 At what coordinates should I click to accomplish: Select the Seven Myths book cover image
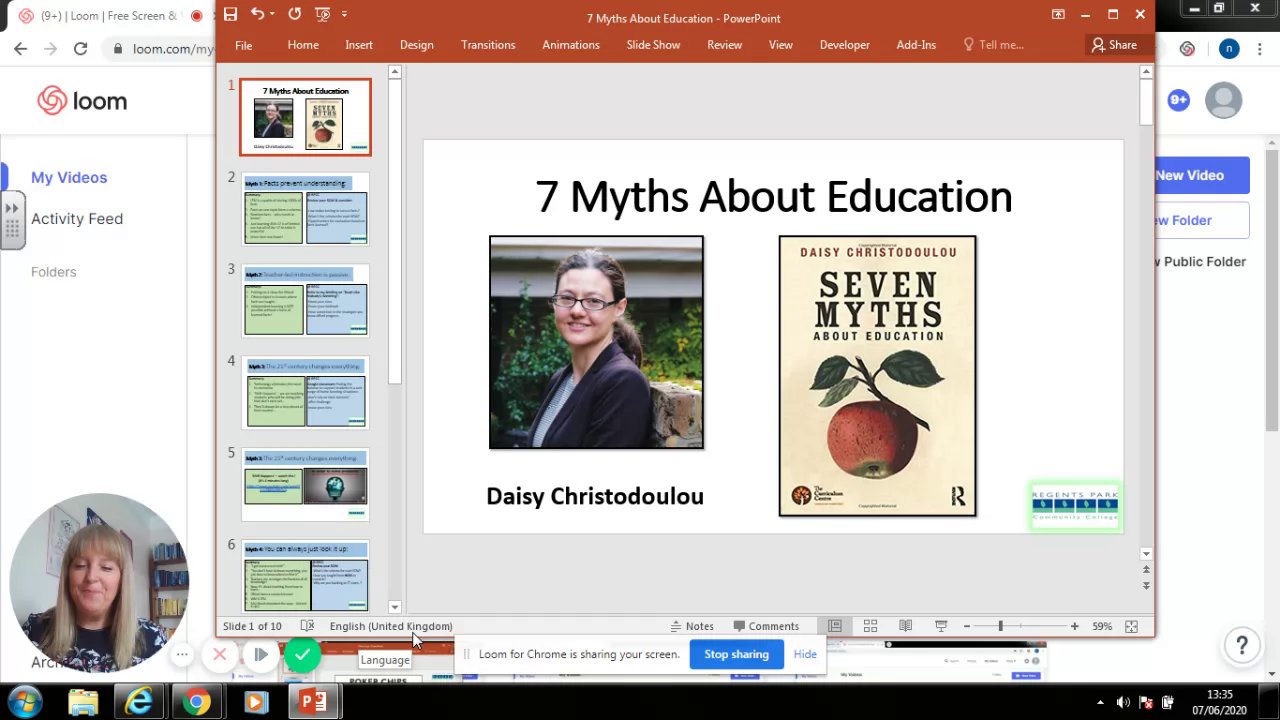click(877, 376)
